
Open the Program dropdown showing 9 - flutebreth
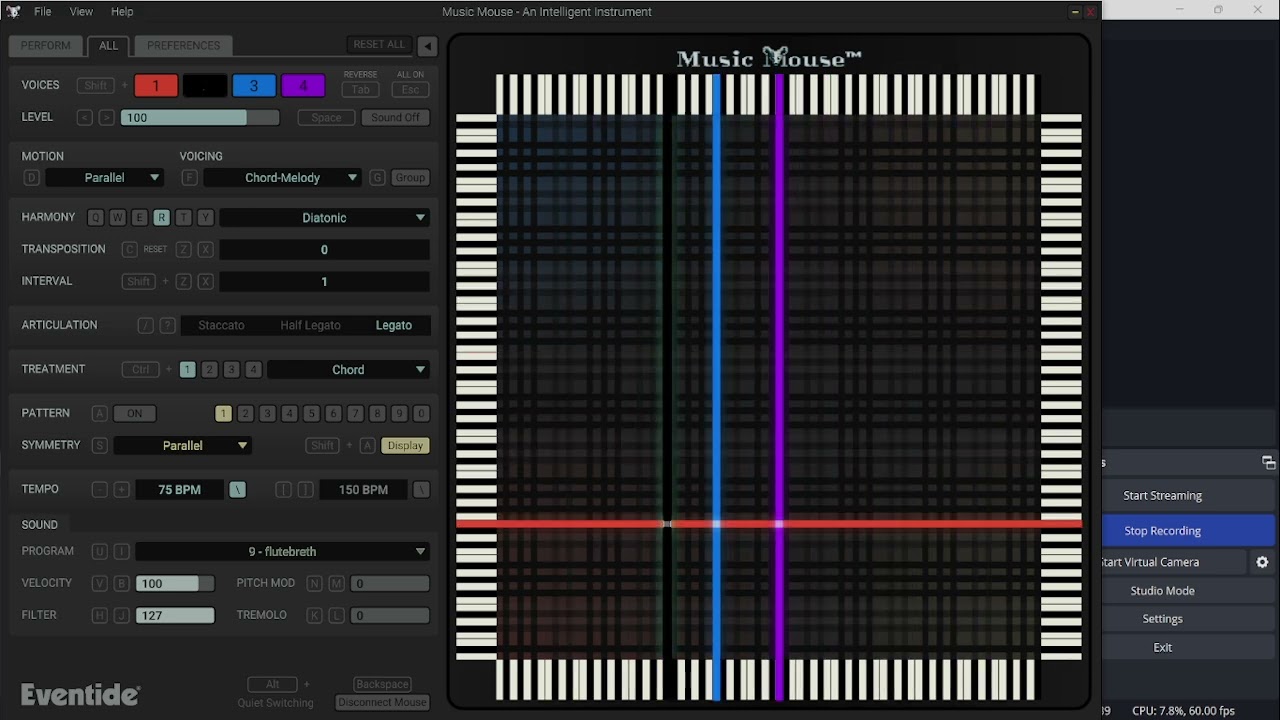283,552
